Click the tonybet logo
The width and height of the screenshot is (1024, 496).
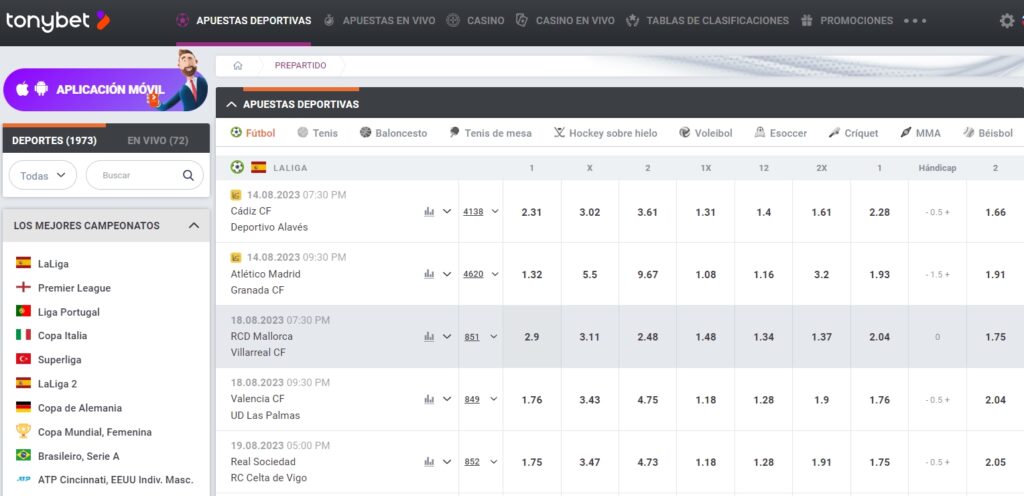point(57,21)
